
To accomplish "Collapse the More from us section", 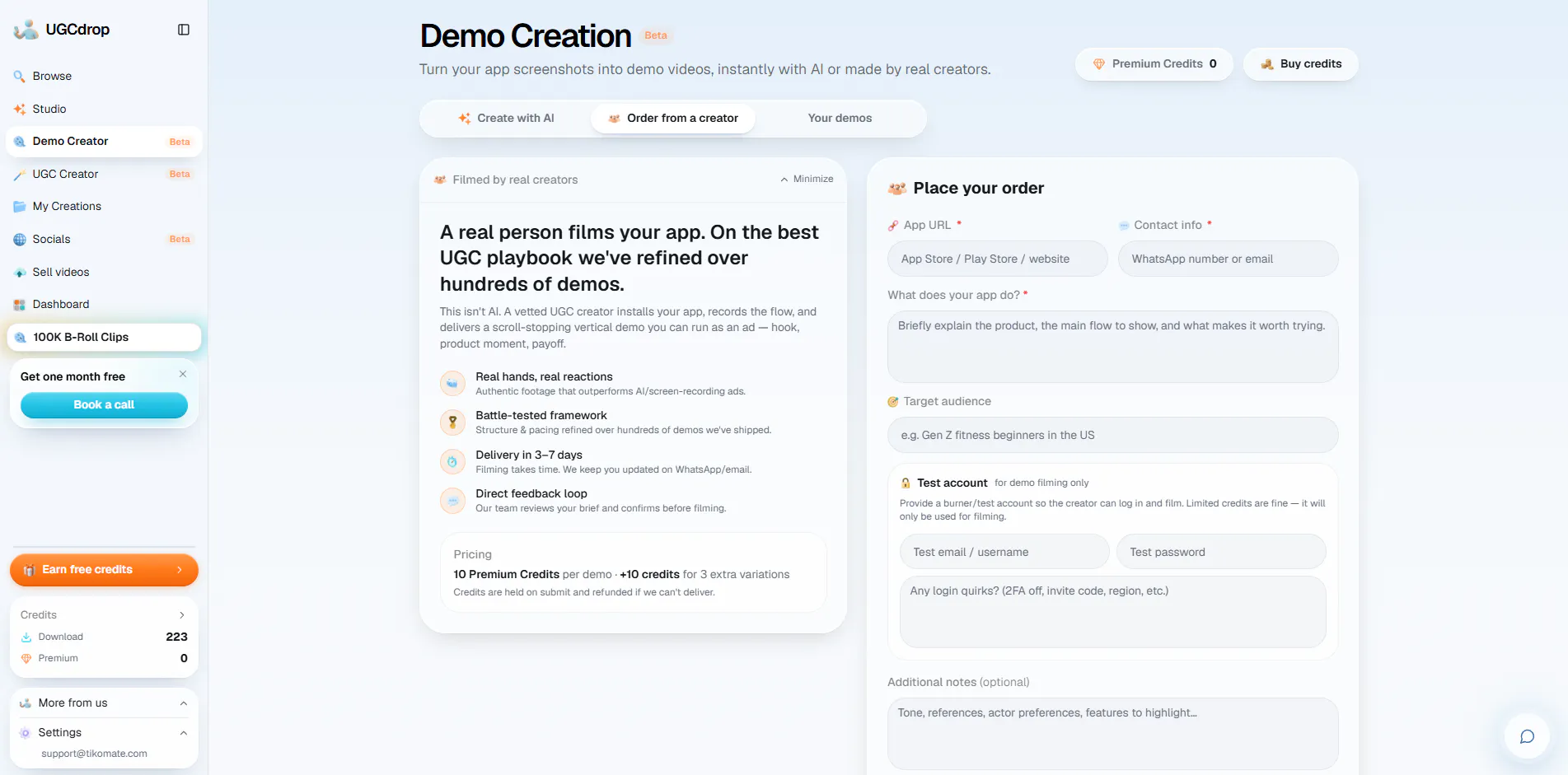I will click(184, 703).
